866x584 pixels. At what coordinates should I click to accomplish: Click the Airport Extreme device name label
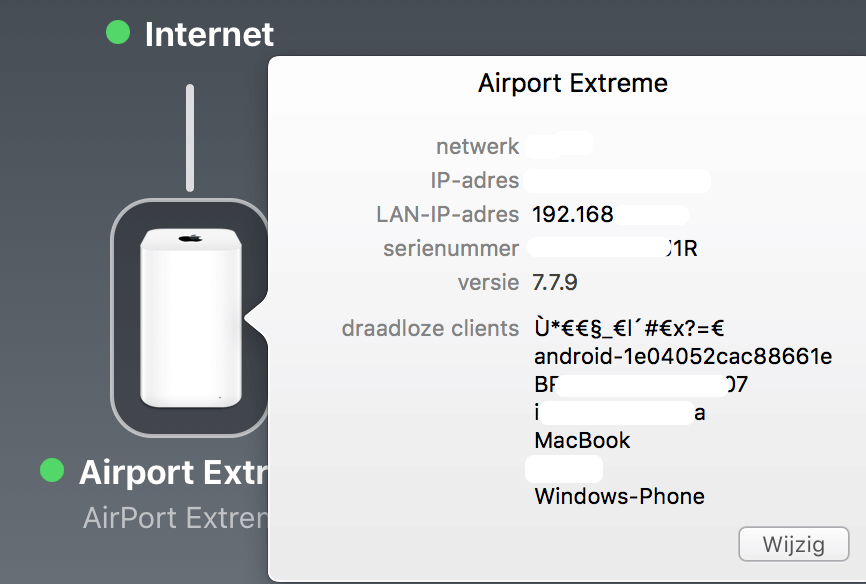click(x=172, y=472)
